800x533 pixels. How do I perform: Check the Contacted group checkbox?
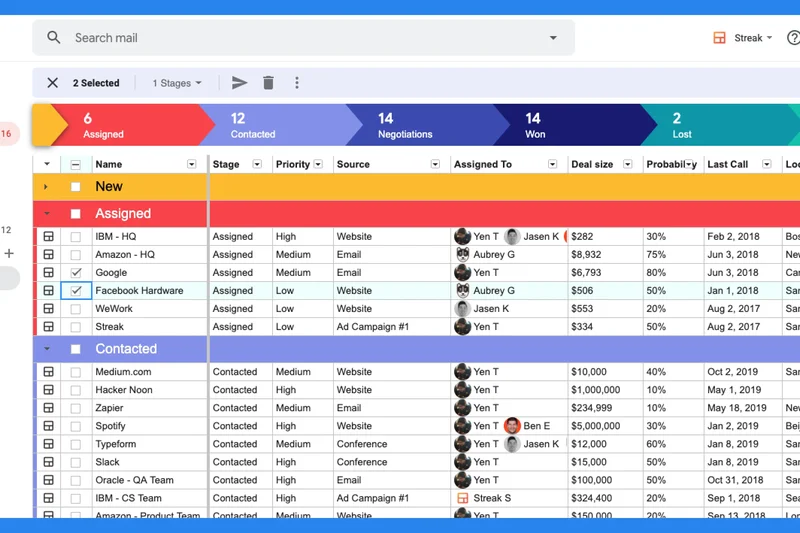pos(76,349)
